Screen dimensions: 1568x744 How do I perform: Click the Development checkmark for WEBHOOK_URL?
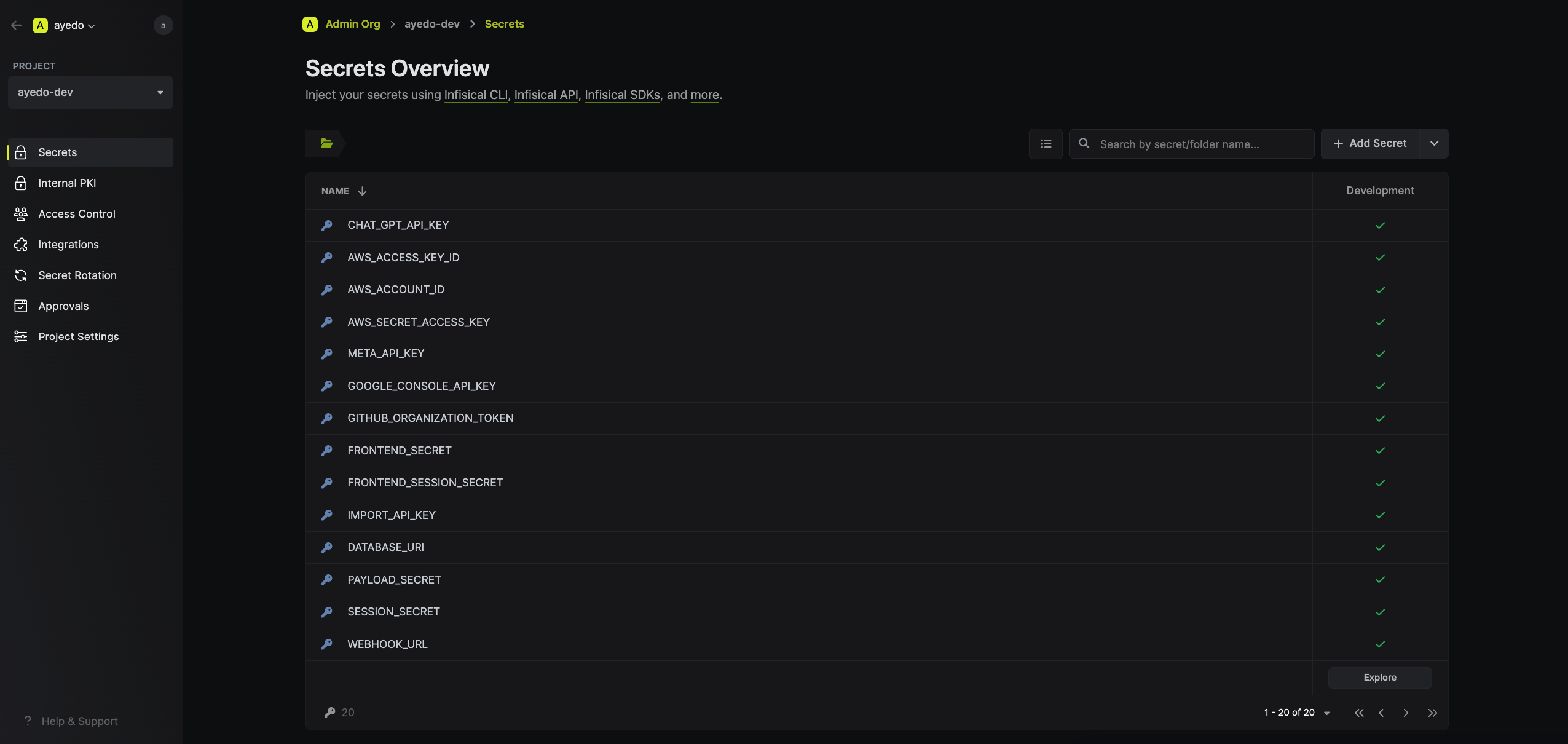coord(1380,644)
